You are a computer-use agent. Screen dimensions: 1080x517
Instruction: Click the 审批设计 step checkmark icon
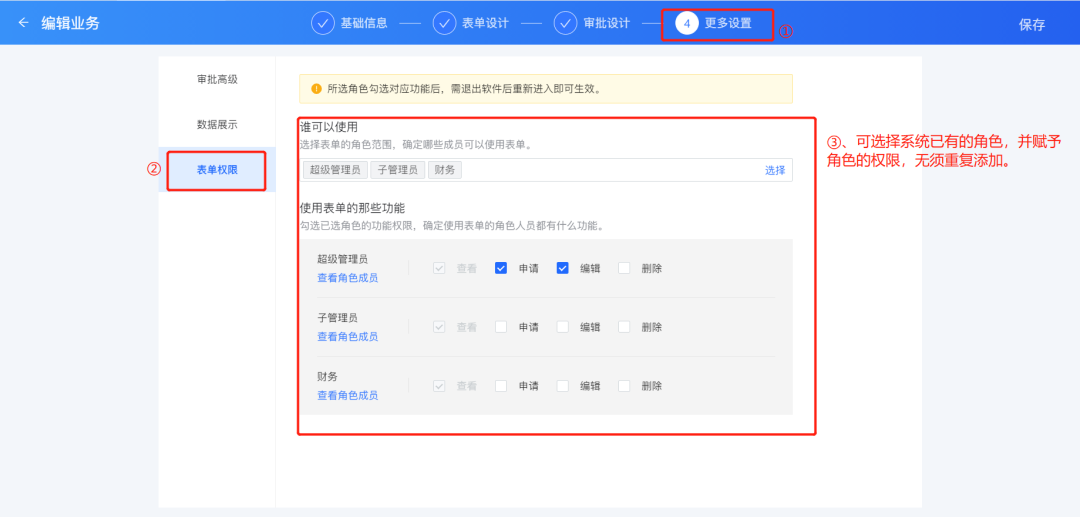coord(566,23)
